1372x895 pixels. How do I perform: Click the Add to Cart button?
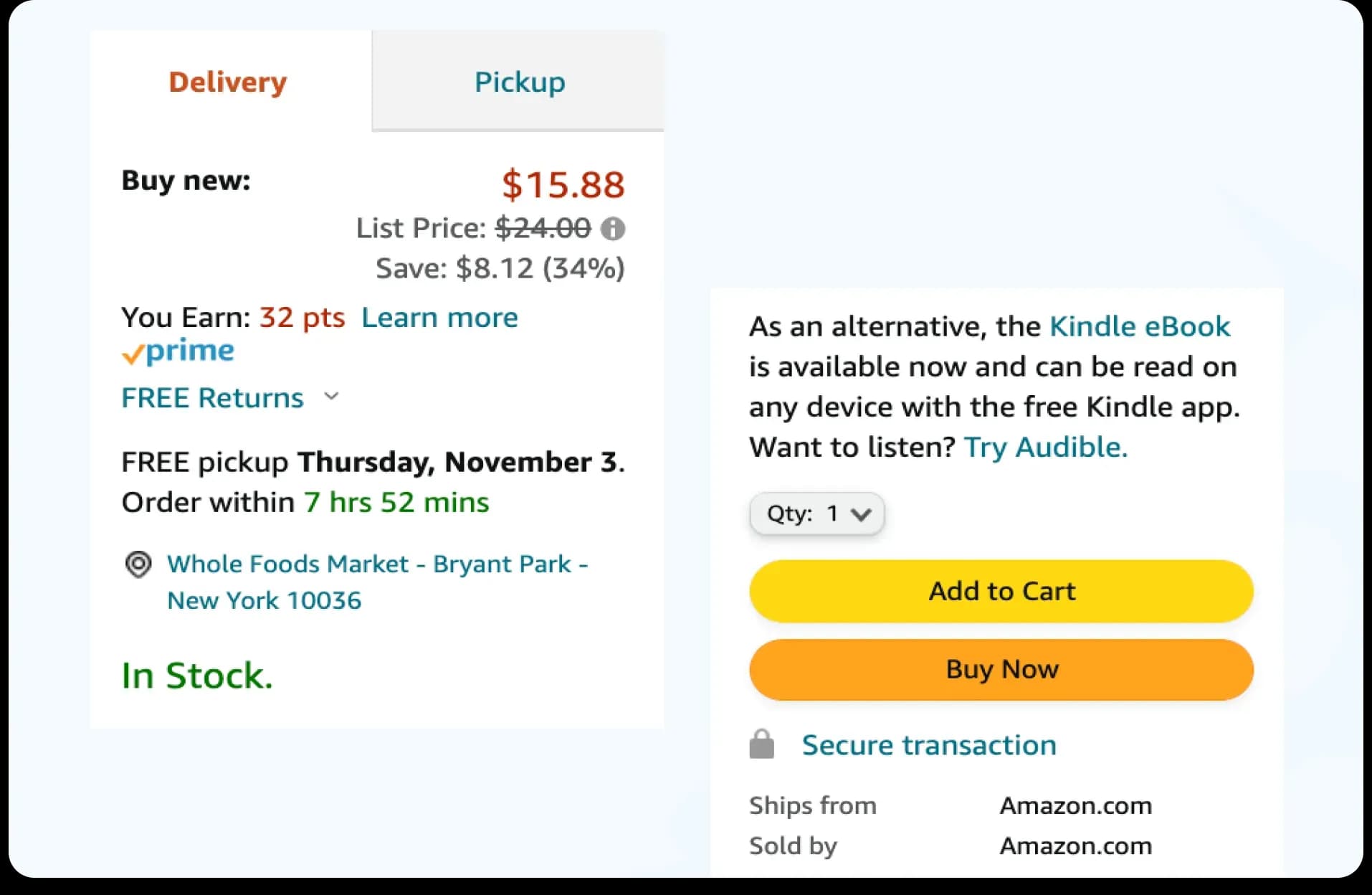coord(1001,591)
